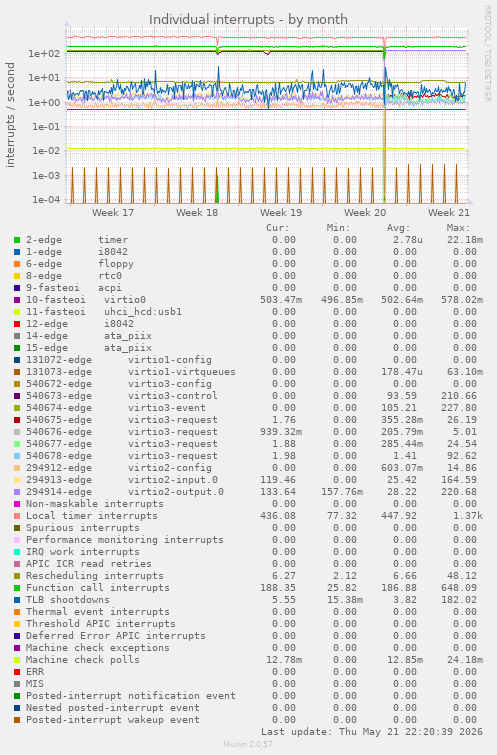Click the purple 10-fasteoi virtio0 legend swatch
The image size is (497, 755).
(x=17, y=300)
